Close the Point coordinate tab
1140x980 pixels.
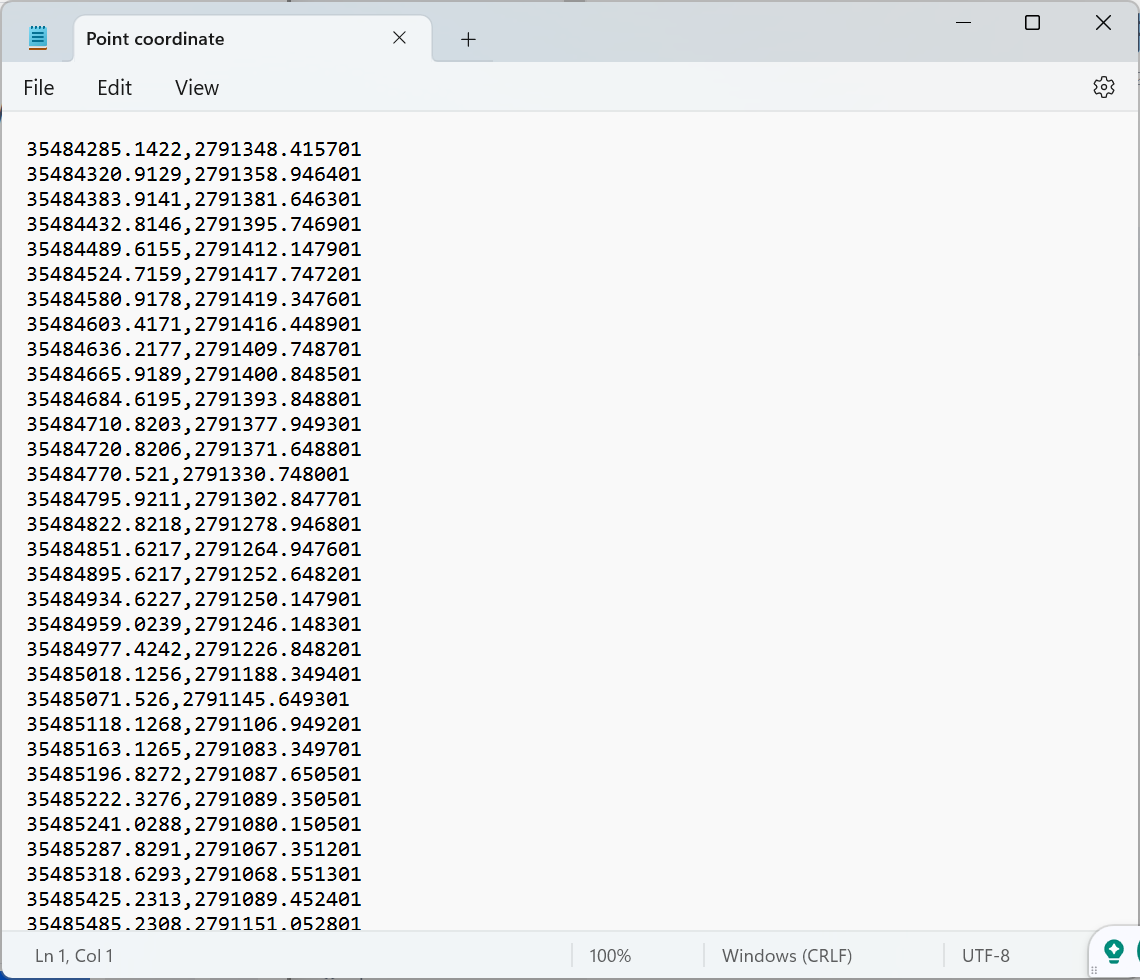tap(399, 38)
